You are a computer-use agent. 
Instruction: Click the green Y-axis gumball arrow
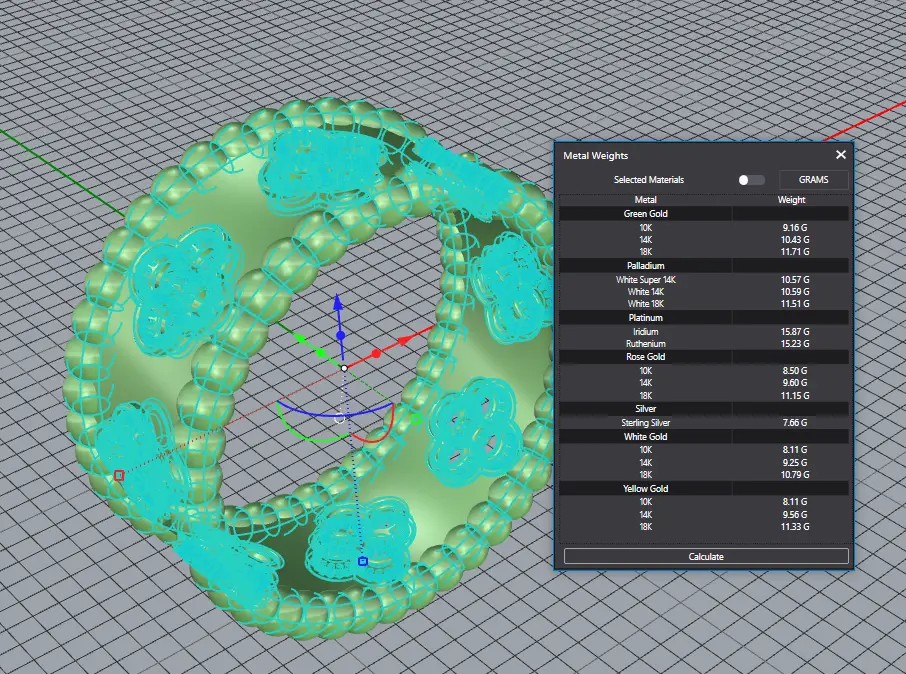pyautogui.click(x=300, y=338)
